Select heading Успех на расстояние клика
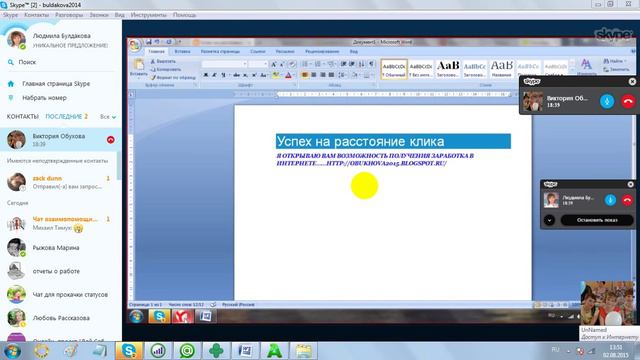 pos(360,141)
